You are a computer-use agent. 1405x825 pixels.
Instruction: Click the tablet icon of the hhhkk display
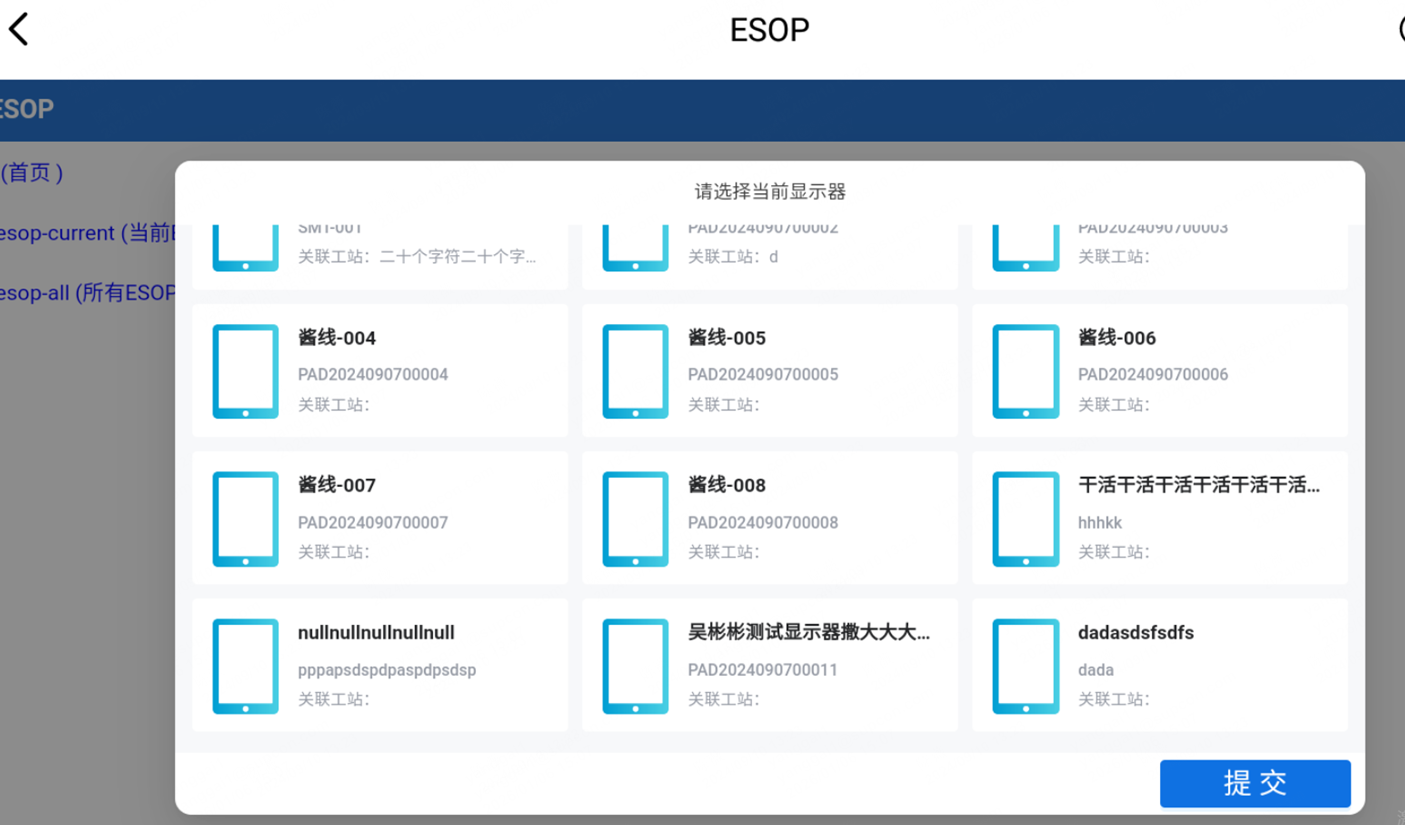[1025, 519]
